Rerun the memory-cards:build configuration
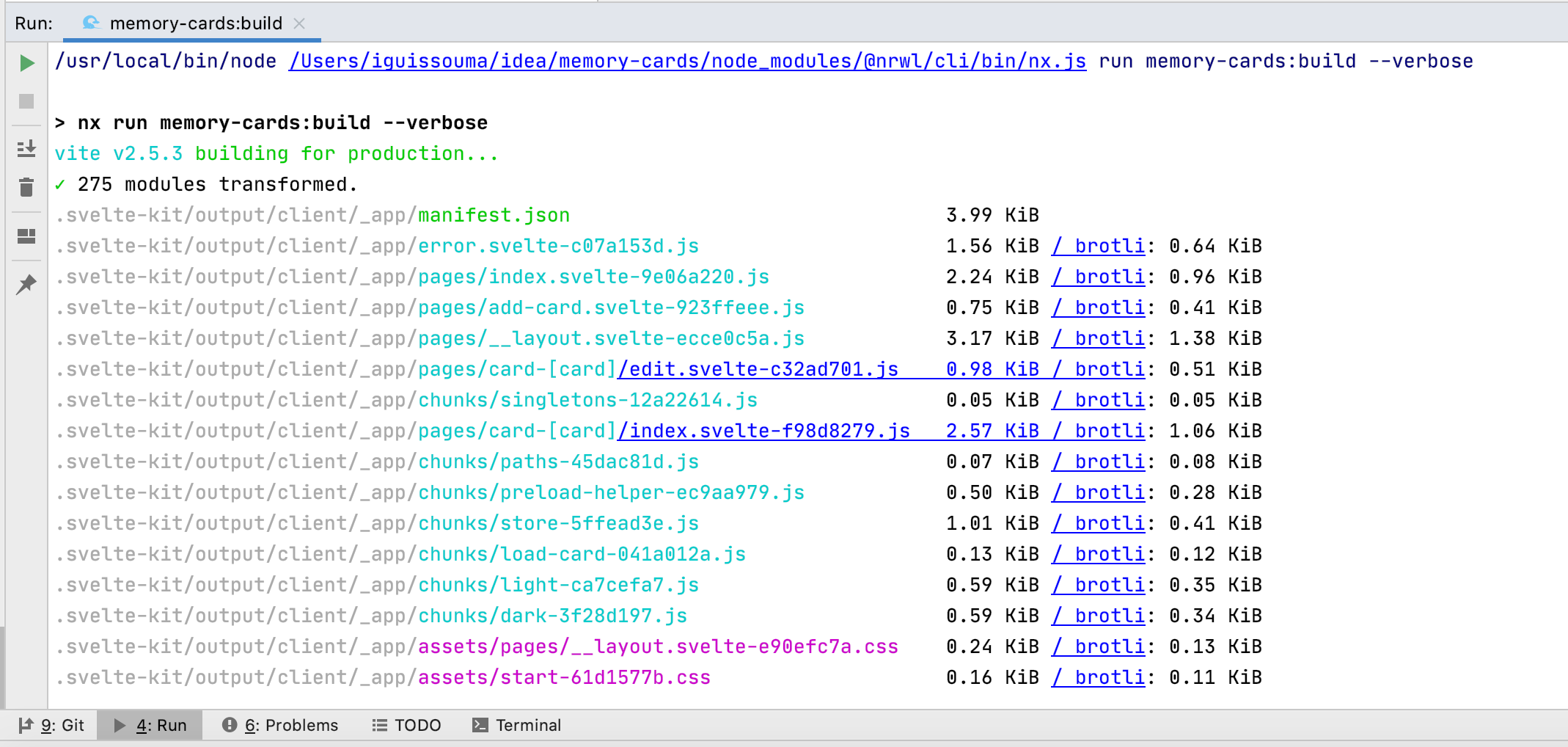This screenshot has width=1568, height=747. point(26,62)
